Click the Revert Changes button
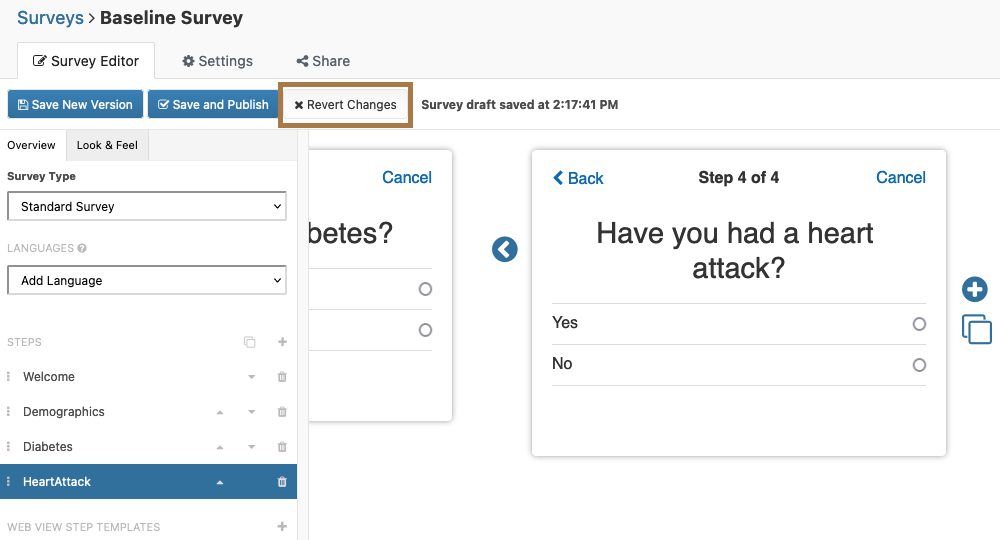This screenshot has width=1000, height=540. (x=346, y=105)
